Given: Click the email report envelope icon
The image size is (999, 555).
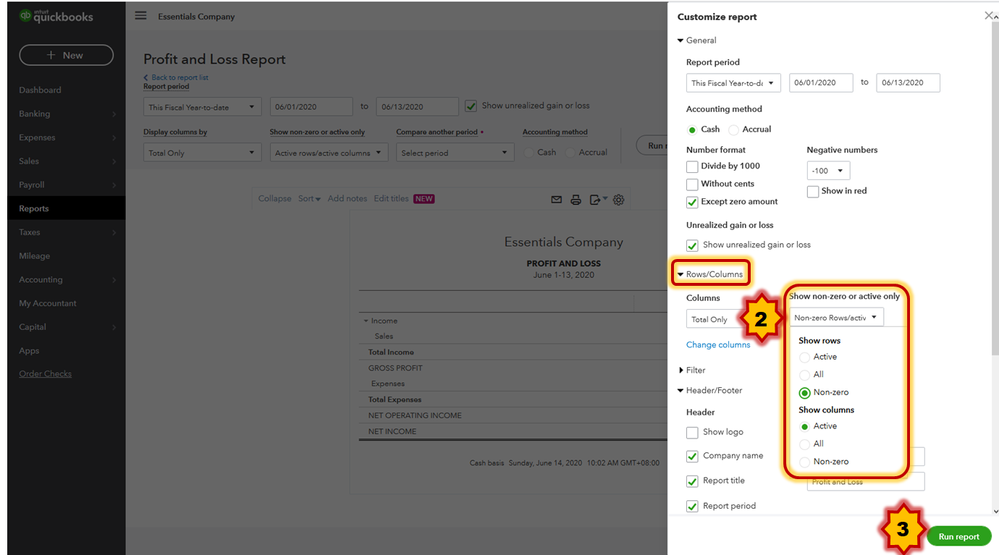Looking at the screenshot, I should tap(557, 199).
